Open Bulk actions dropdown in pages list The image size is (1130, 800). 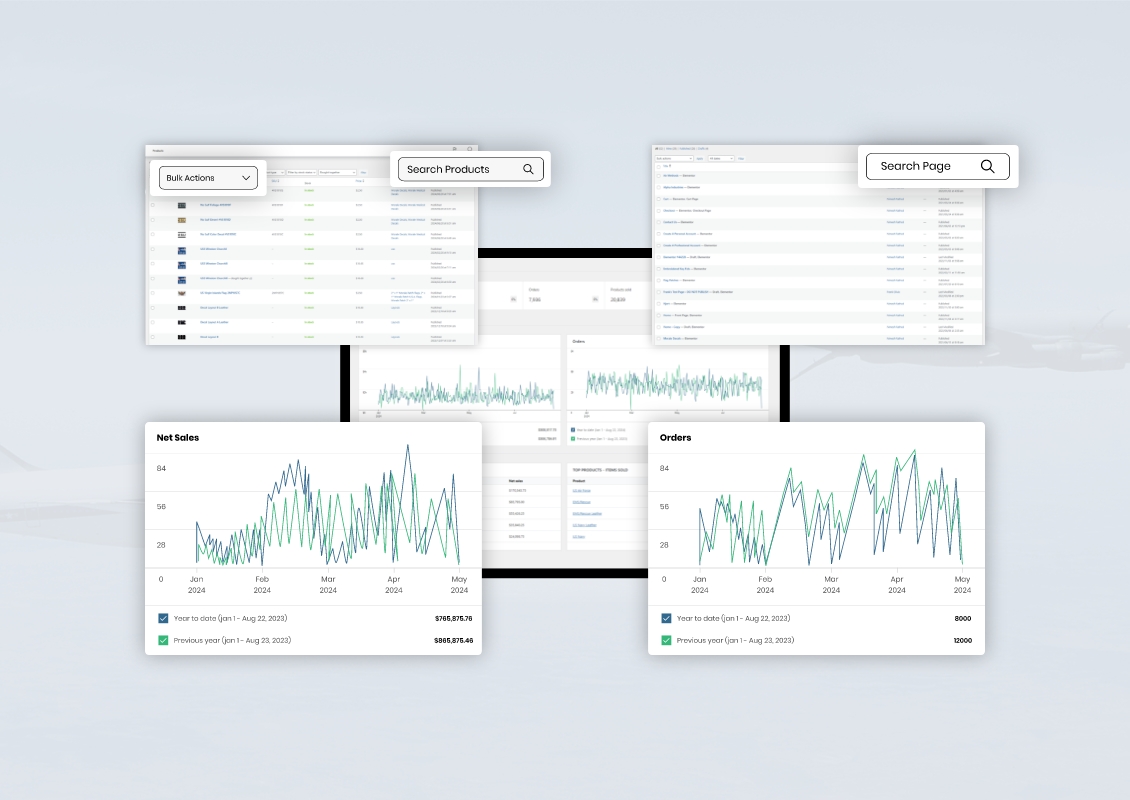pyautogui.click(x=673, y=158)
